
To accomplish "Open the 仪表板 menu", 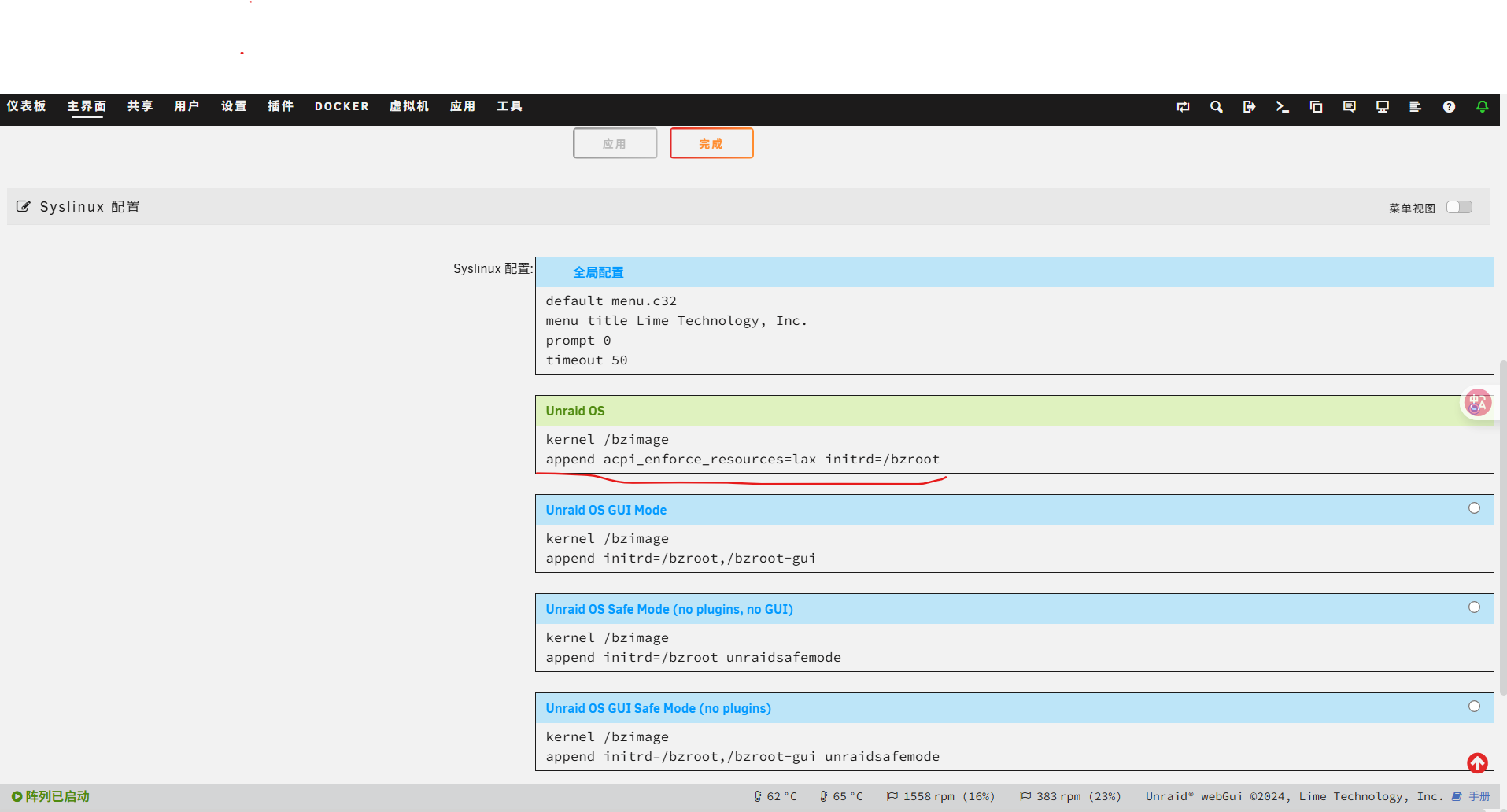I will [x=26, y=106].
